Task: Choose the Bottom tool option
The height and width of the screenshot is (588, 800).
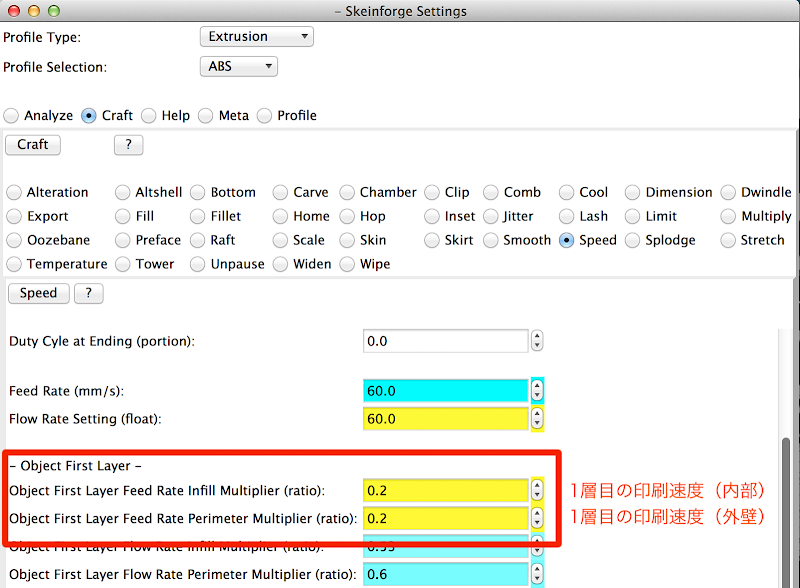Action: pyautogui.click(x=197, y=192)
